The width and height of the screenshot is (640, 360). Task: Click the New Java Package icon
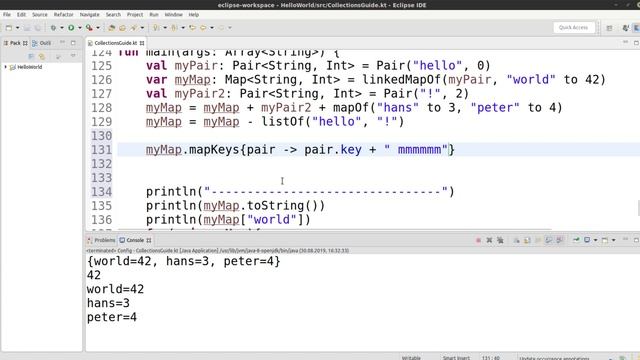(x=111, y=28)
